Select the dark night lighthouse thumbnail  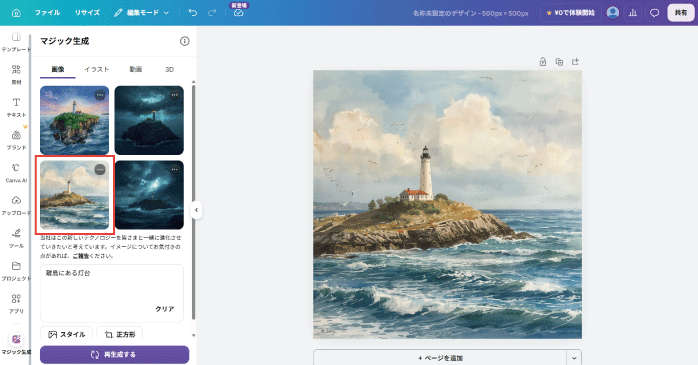(x=149, y=120)
